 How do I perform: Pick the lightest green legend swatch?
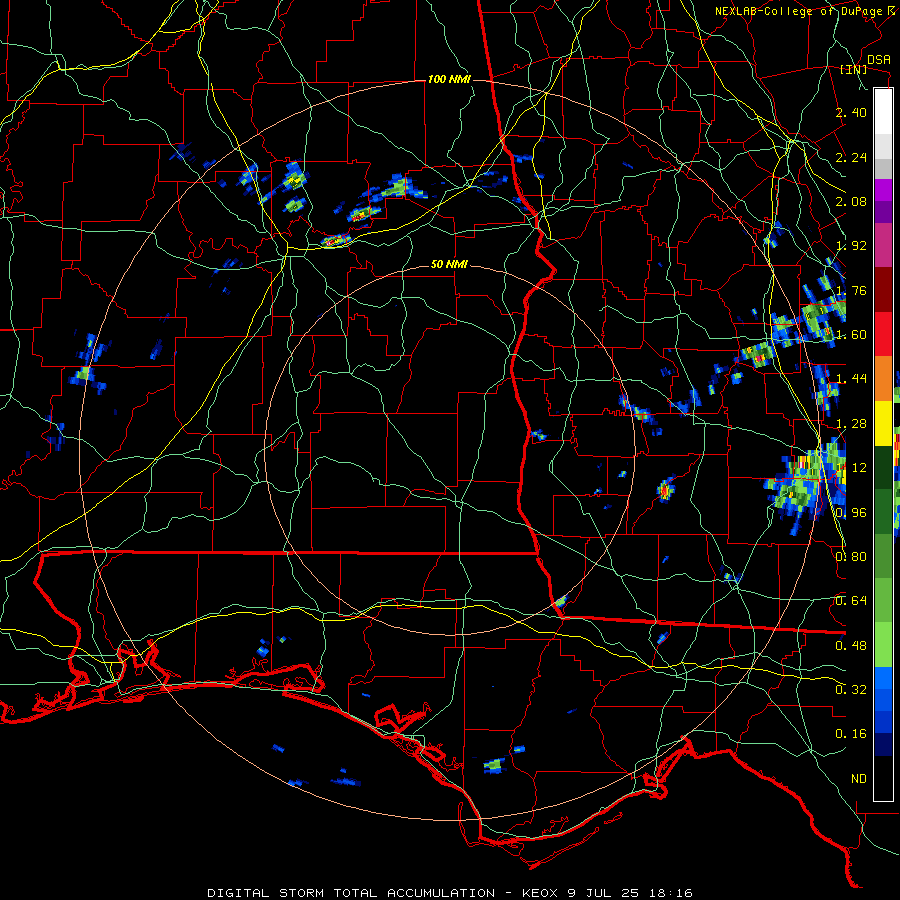(x=883, y=645)
